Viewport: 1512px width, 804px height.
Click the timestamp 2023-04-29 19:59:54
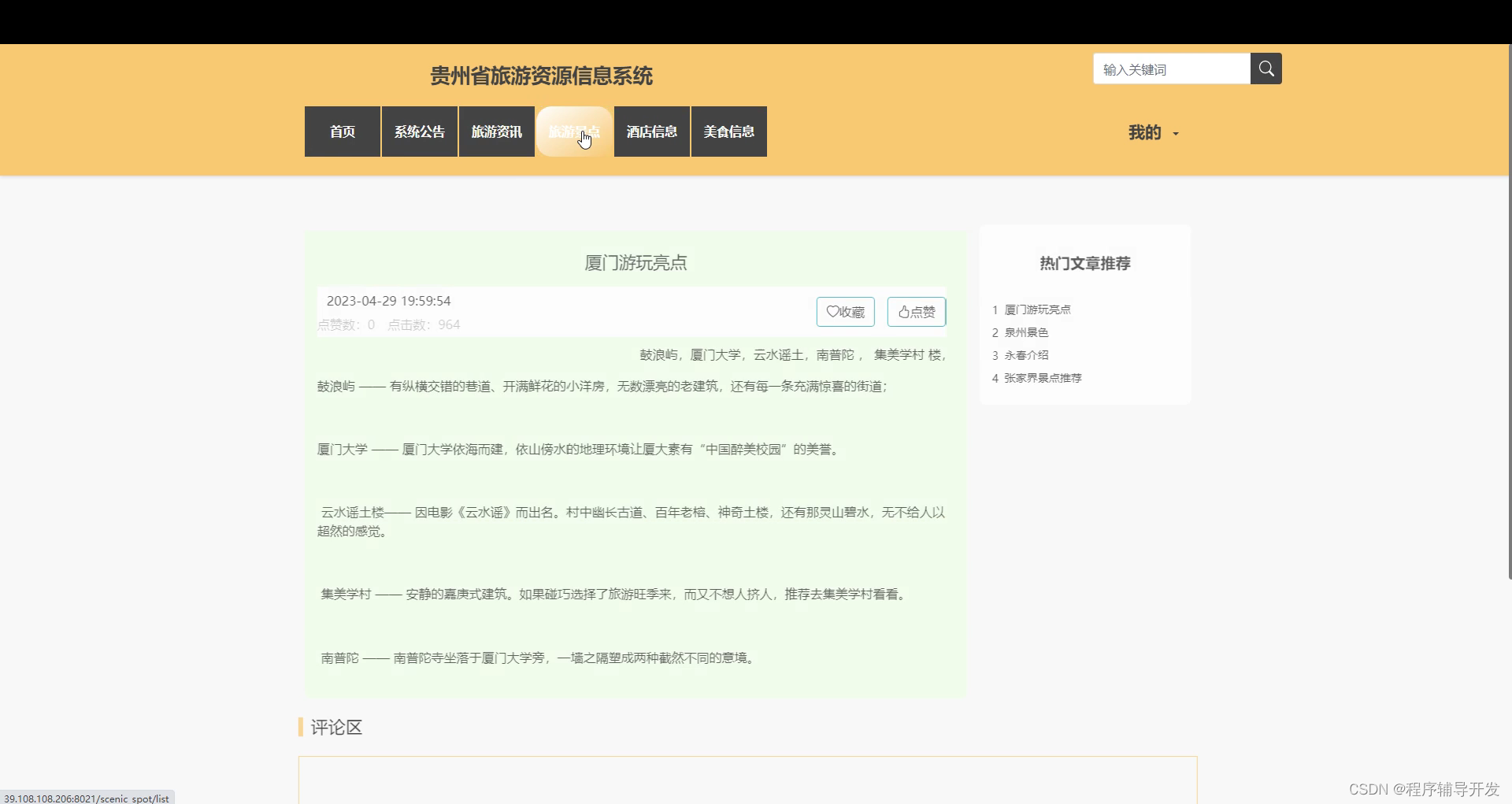tap(388, 301)
